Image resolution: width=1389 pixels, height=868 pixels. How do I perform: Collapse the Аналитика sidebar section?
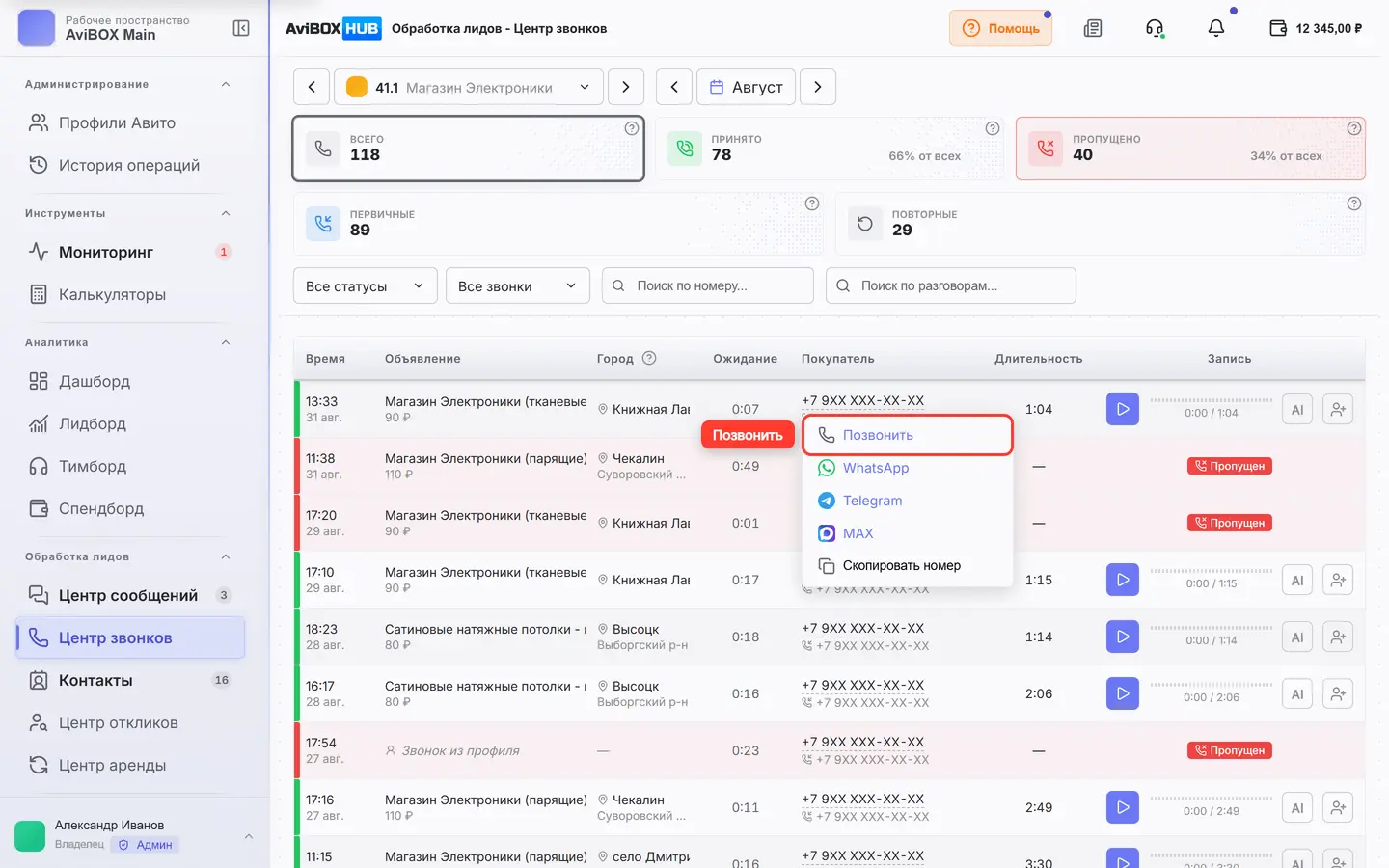click(226, 342)
